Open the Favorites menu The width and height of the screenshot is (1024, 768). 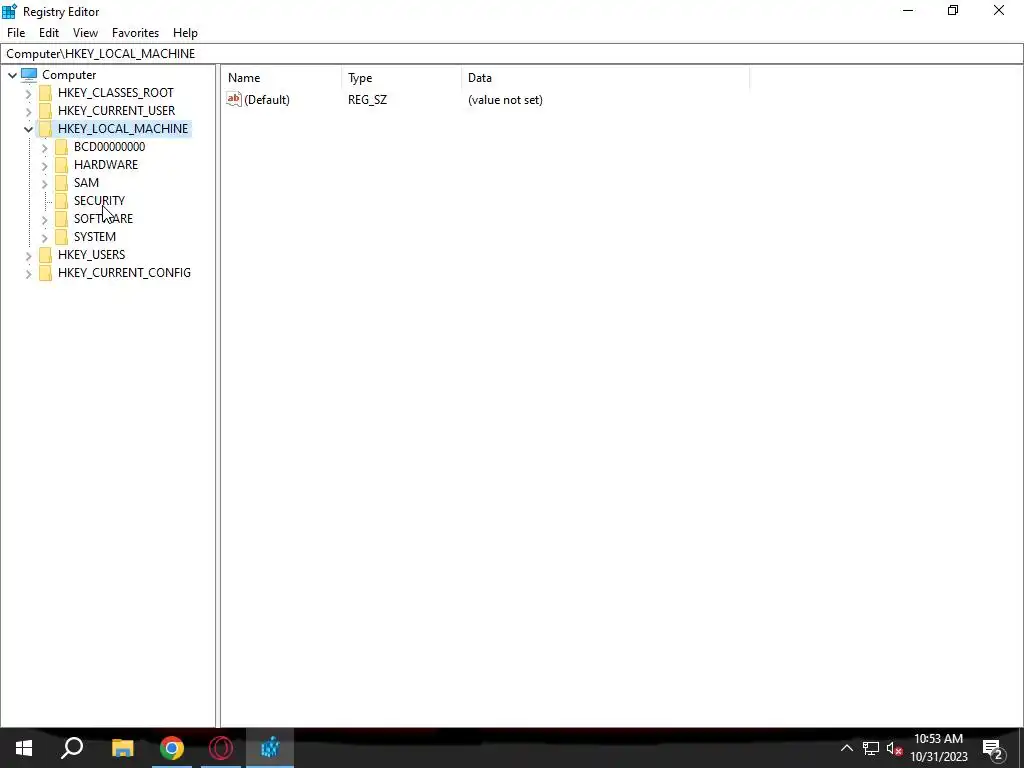[135, 33]
